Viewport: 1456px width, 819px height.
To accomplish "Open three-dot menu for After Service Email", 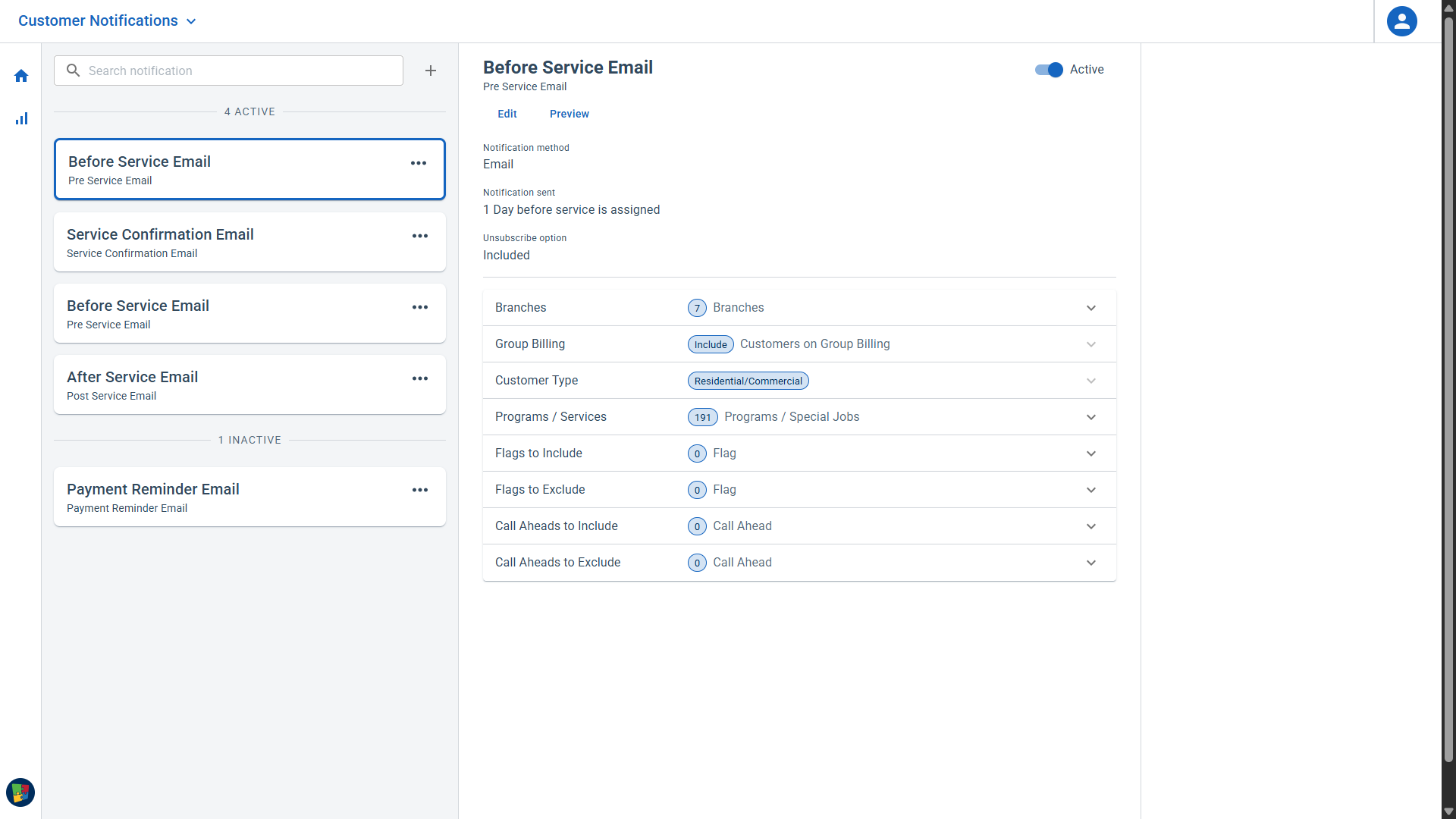I will point(420,378).
